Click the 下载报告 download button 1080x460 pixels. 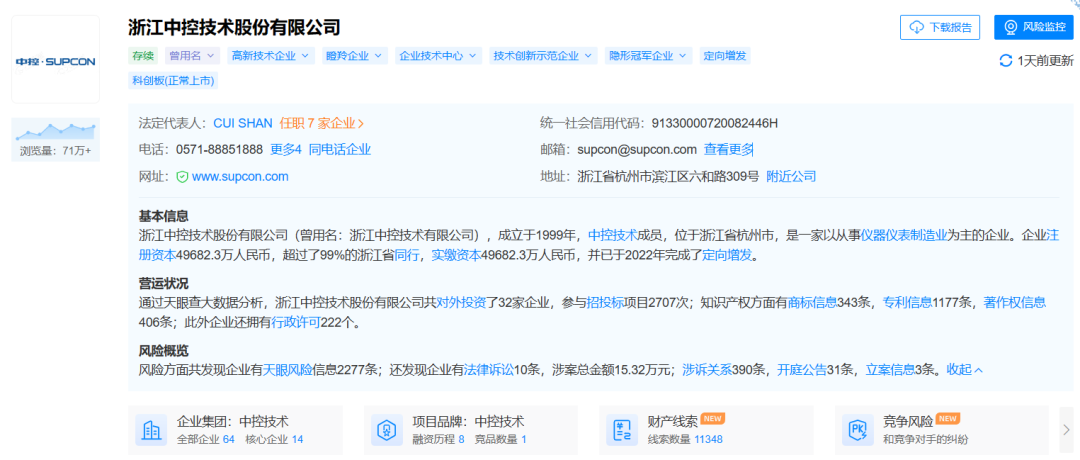(x=939, y=28)
